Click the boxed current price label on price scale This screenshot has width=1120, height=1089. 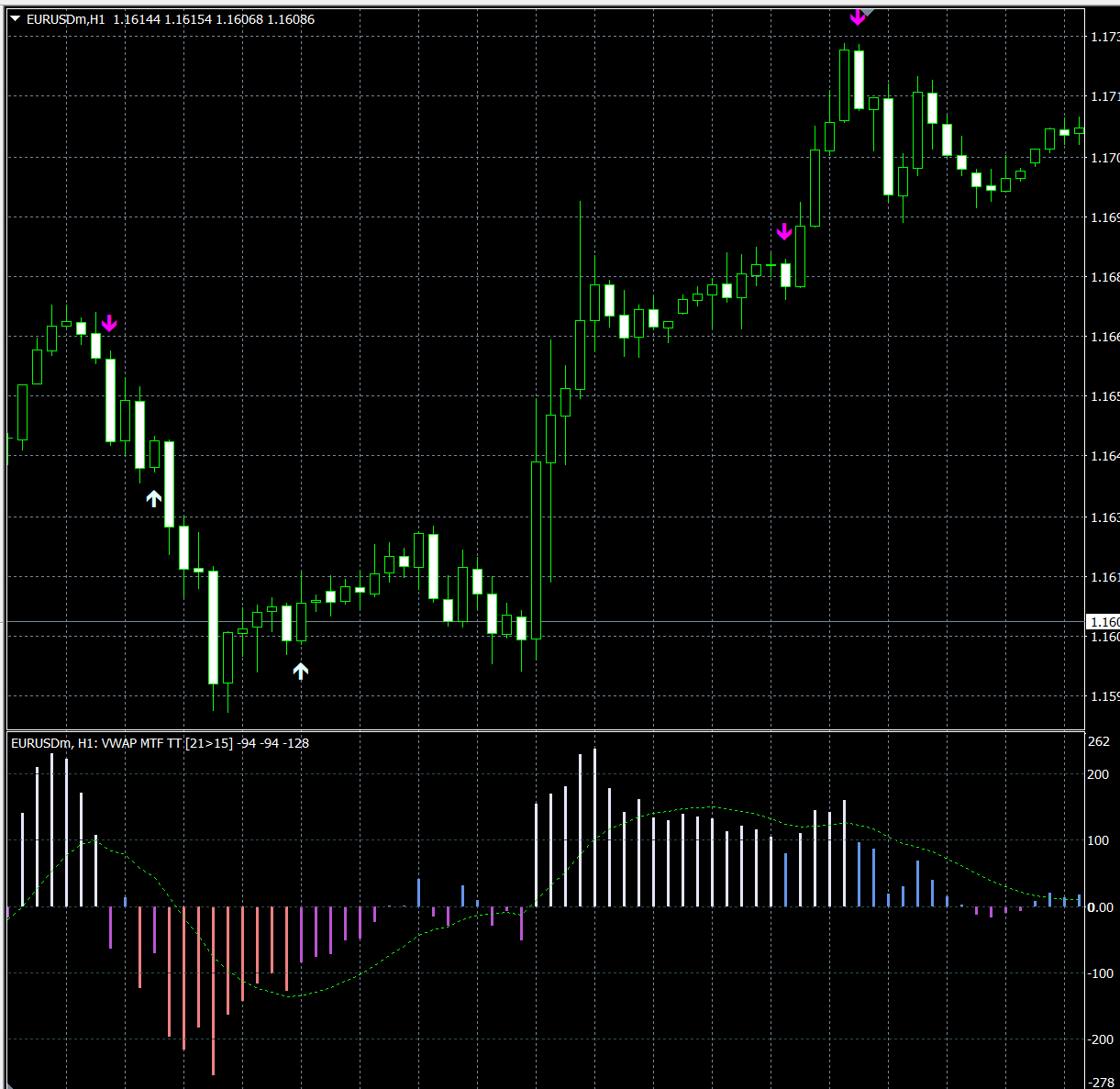coord(1103,622)
